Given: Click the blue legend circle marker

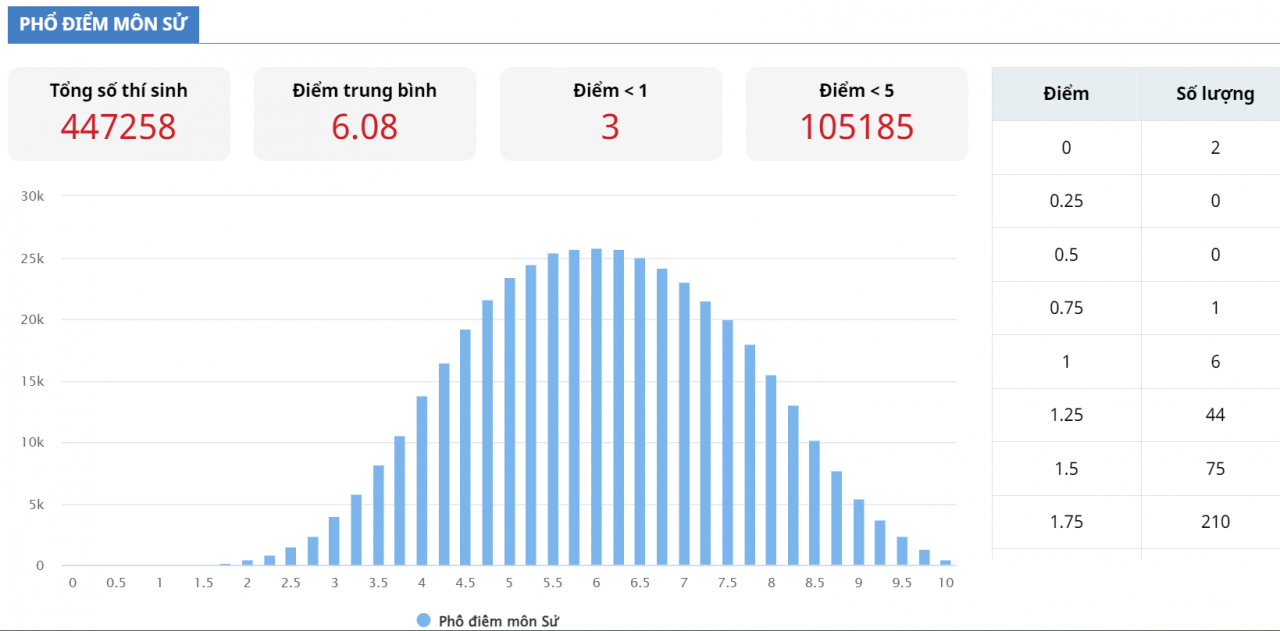Looking at the screenshot, I should click(x=424, y=621).
